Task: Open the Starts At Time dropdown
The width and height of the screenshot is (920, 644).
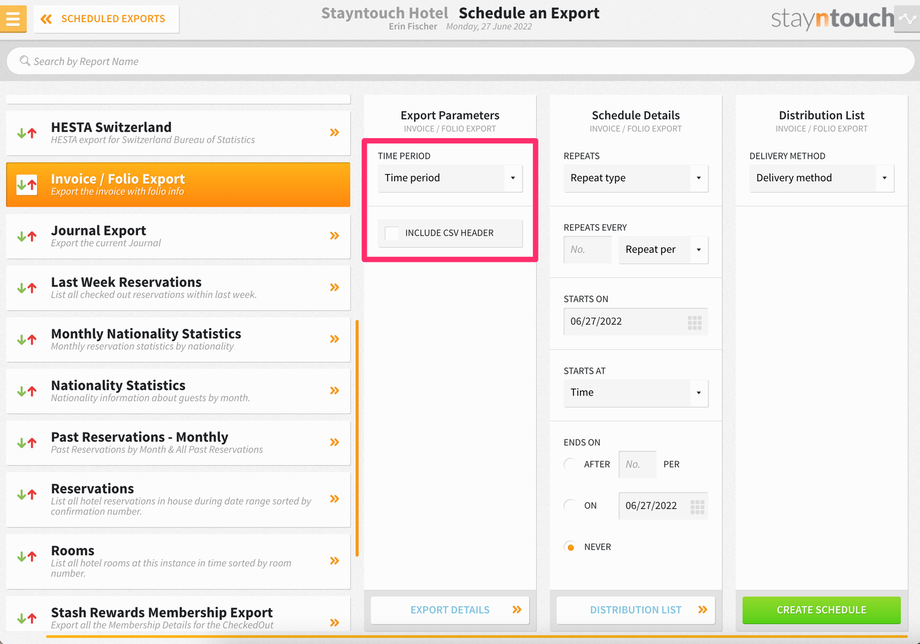Action: [x=636, y=392]
